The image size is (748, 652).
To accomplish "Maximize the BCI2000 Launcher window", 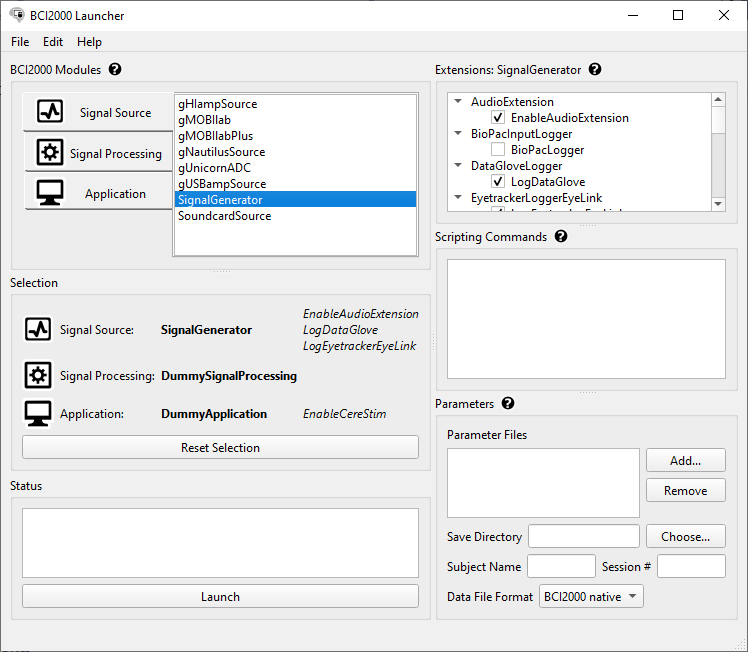I will point(678,15).
